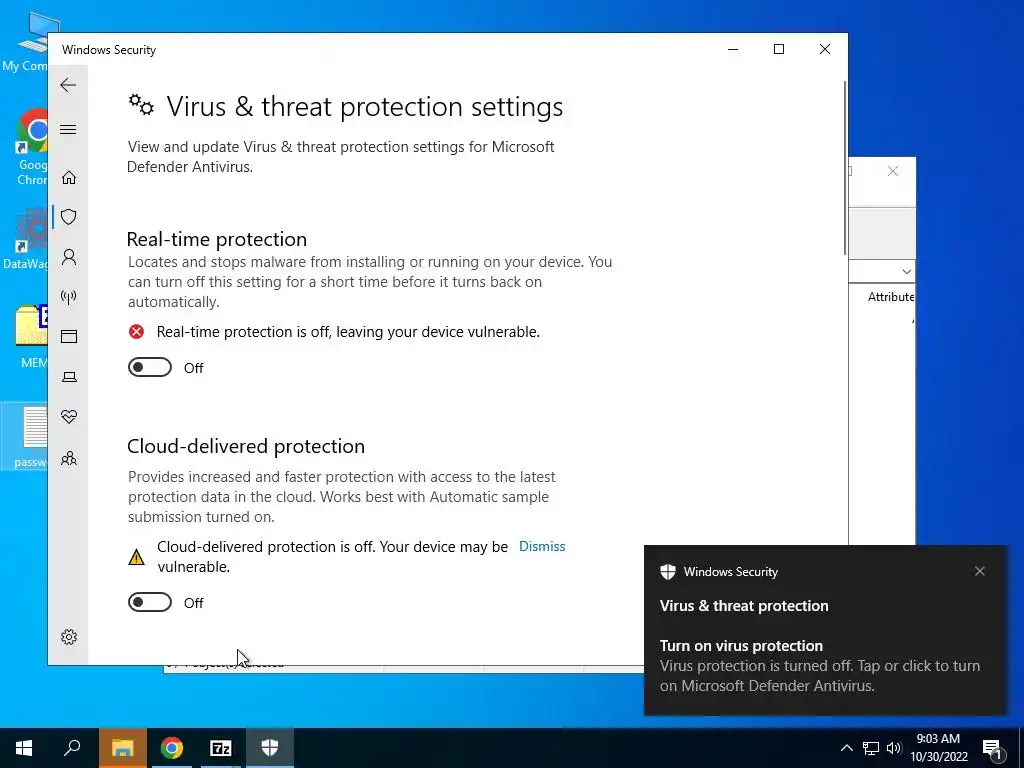Open Google Chrome from the taskbar
Screen dimensions: 1024x768
pos(172,748)
